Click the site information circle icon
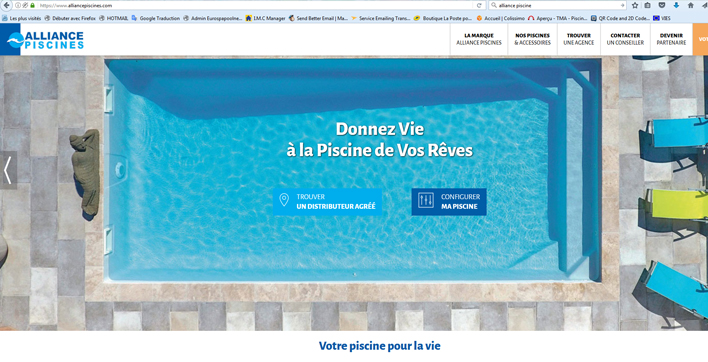The height and width of the screenshot is (362, 708). (18, 5)
